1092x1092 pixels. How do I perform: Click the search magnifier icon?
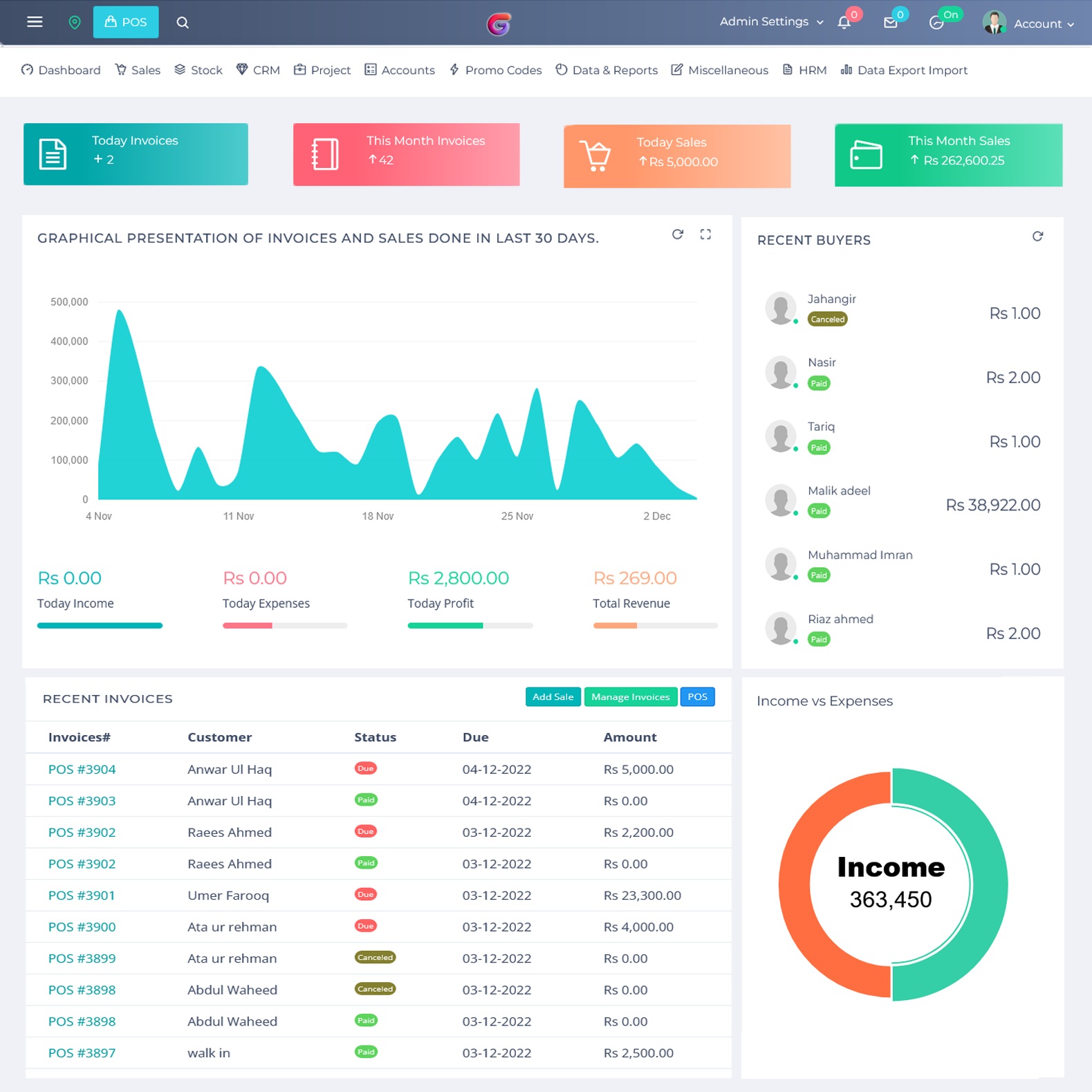[x=183, y=22]
